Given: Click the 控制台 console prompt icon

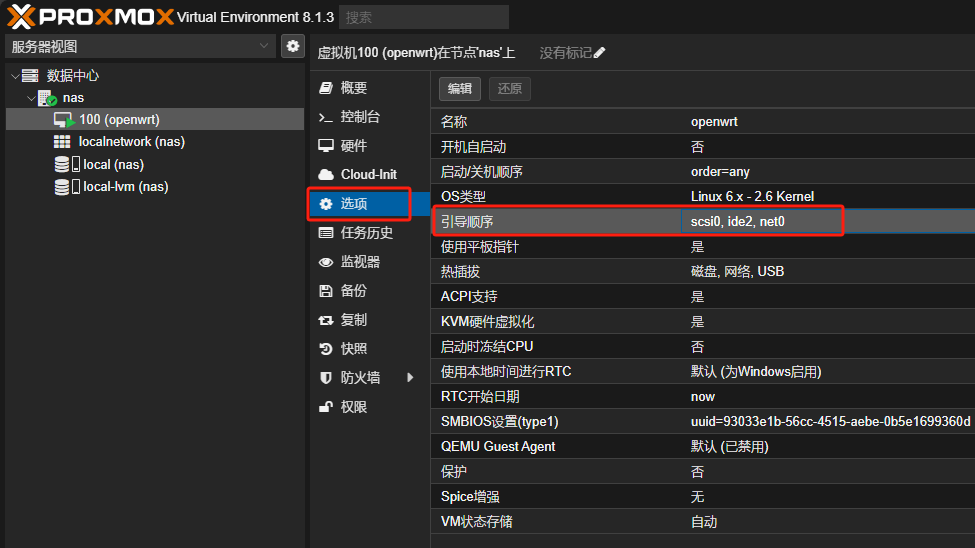Looking at the screenshot, I should [x=326, y=117].
